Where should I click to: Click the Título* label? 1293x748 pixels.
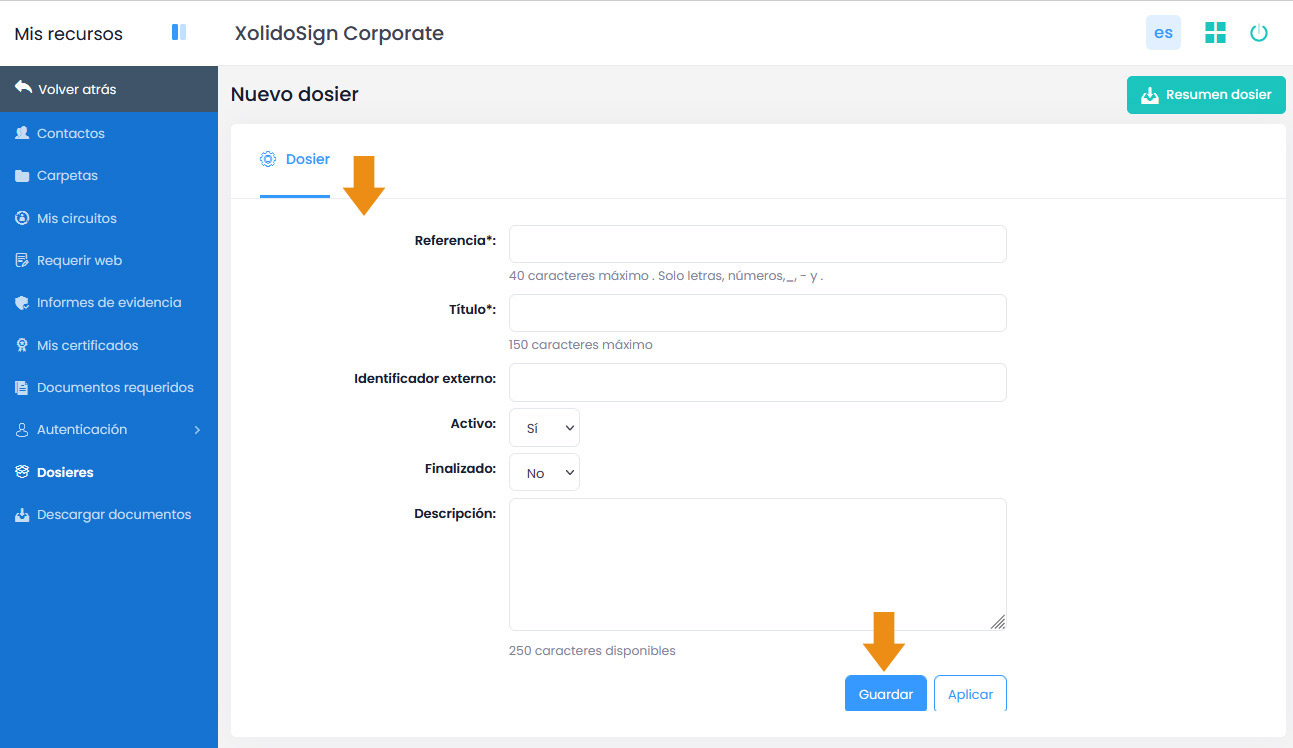click(x=472, y=310)
